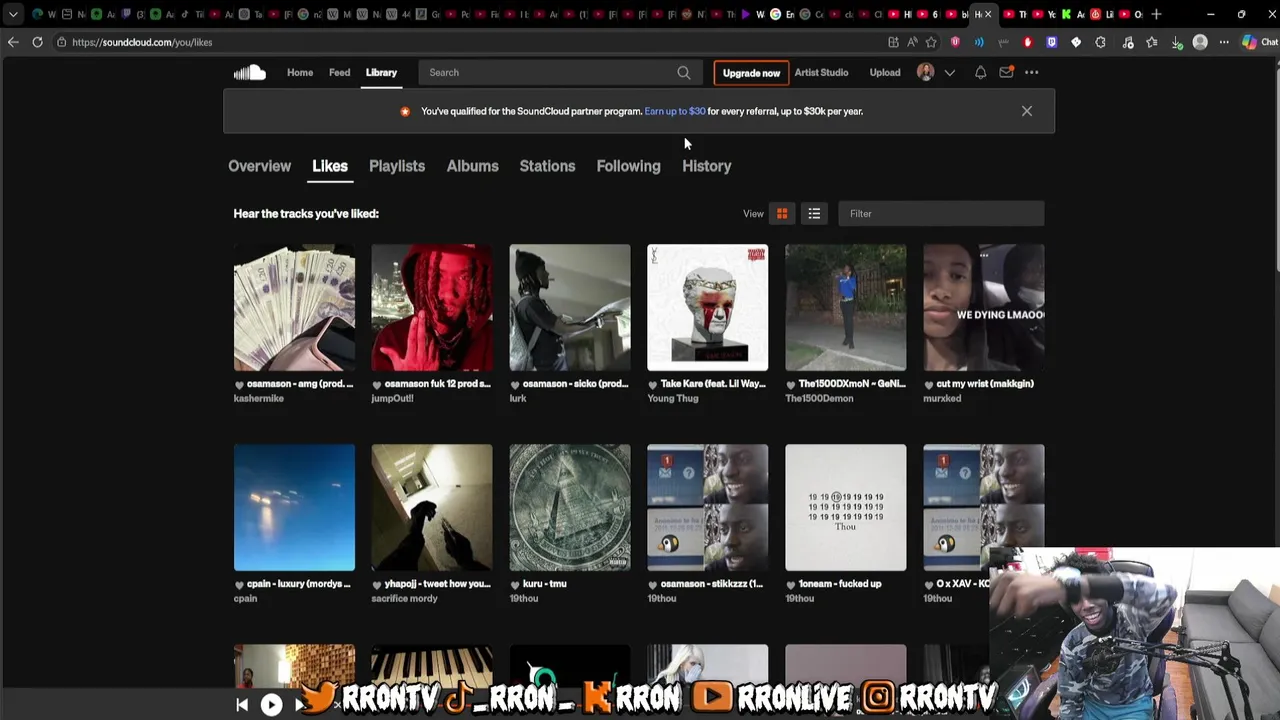Image resolution: width=1280 pixels, height=720 pixels.
Task: Follow the Earn up to $30 link
Action: click(675, 111)
